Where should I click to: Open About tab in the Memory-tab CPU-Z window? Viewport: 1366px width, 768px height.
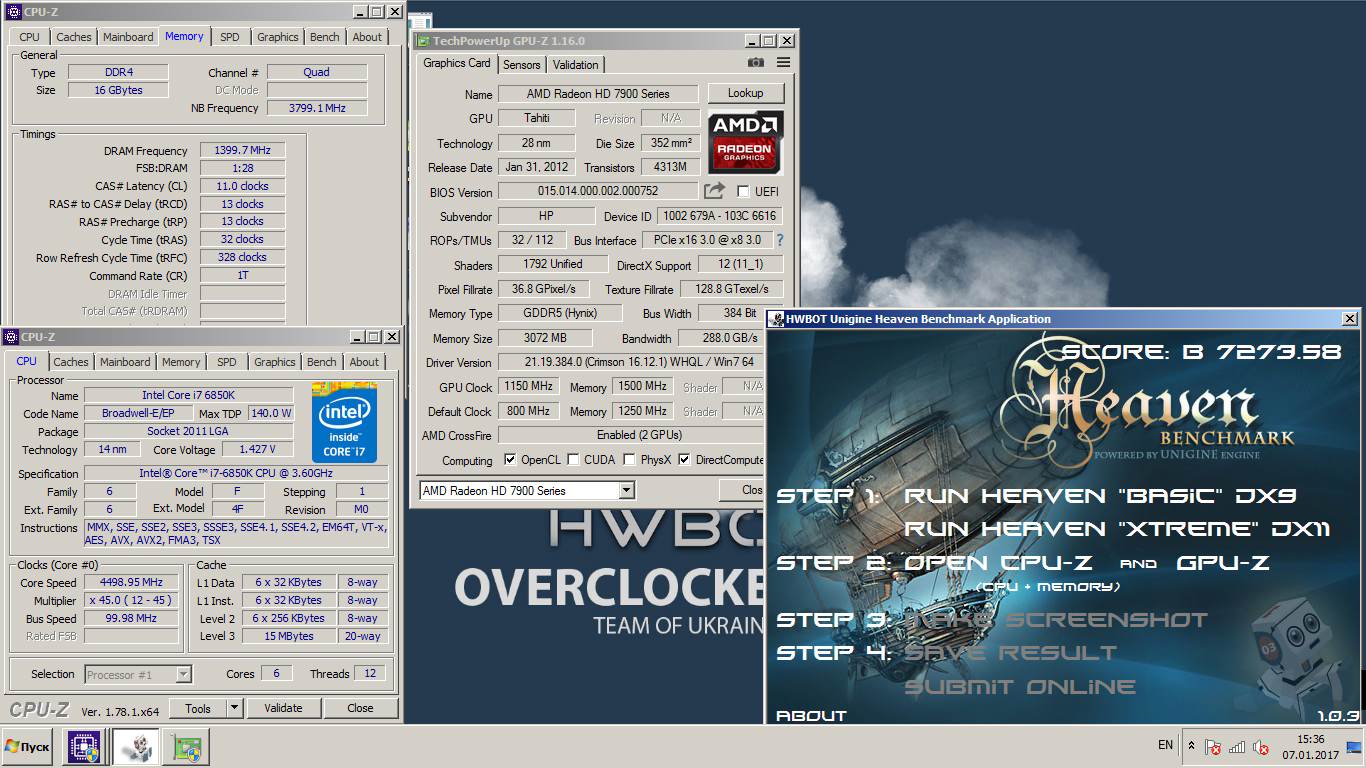pos(367,37)
